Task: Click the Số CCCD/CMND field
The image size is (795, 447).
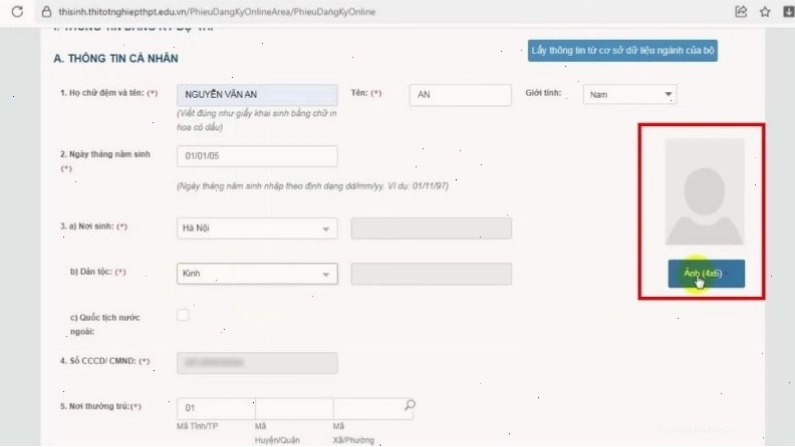Action: (257, 363)
